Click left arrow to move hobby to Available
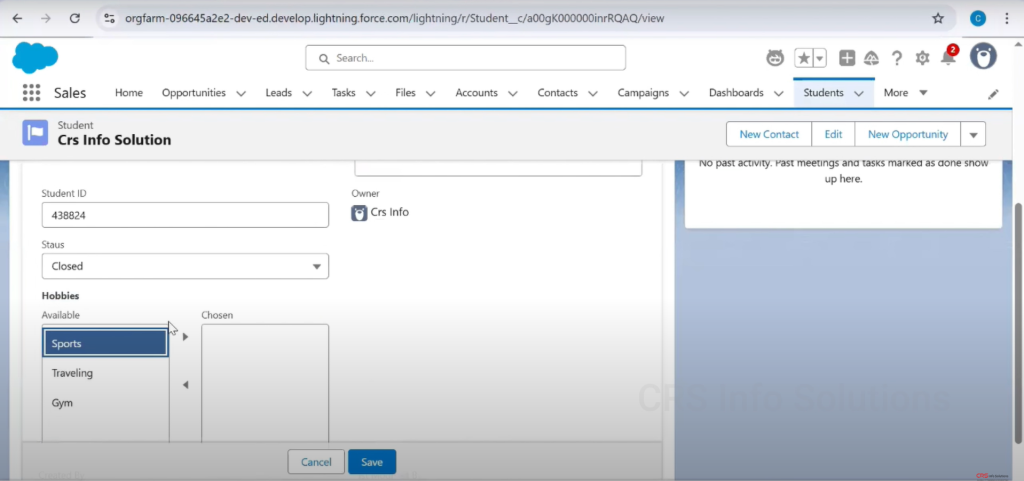Image resolution: width=1024 pixels, height=481 pixels. [x=185, y=385]
